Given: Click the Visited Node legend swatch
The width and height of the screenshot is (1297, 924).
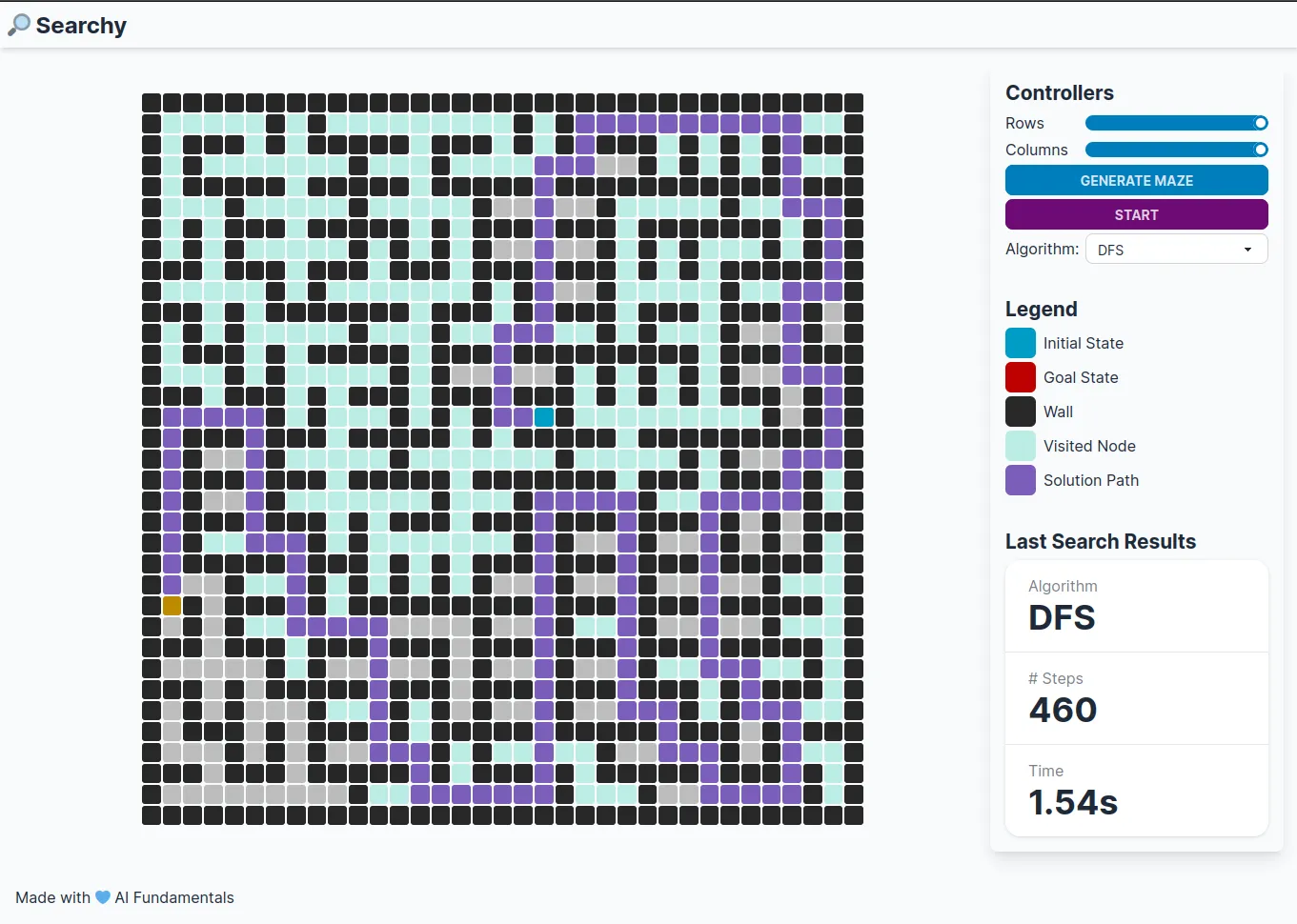Looking at the screenshot, I should (x=1020, y=446).
